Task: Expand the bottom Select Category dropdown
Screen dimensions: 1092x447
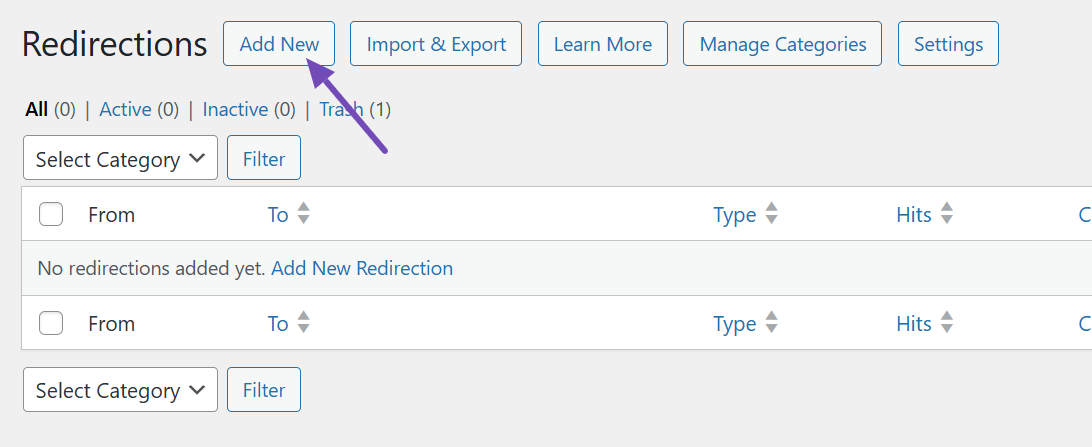Action: pyautogui.click(x=120, y=390)
